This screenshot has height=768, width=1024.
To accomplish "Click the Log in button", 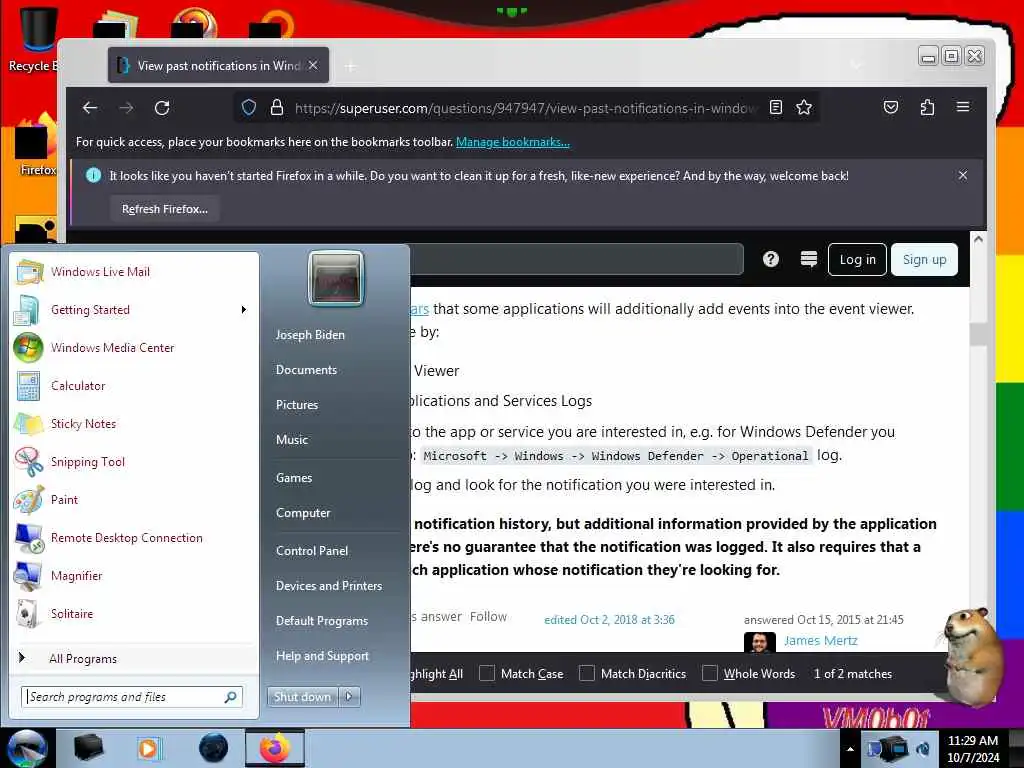I will pos(857,259).
